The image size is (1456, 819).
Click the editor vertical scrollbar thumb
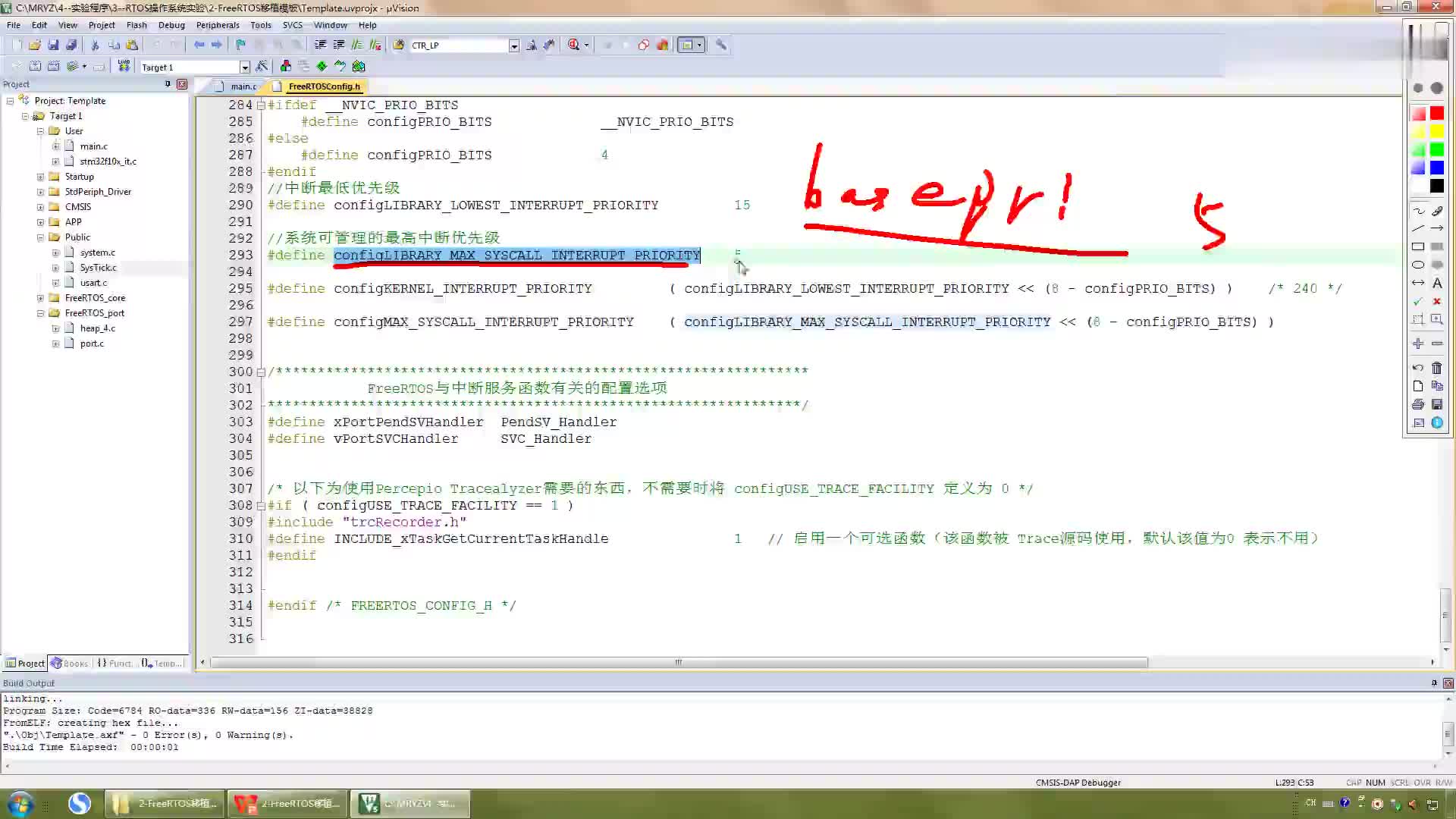1446,615
